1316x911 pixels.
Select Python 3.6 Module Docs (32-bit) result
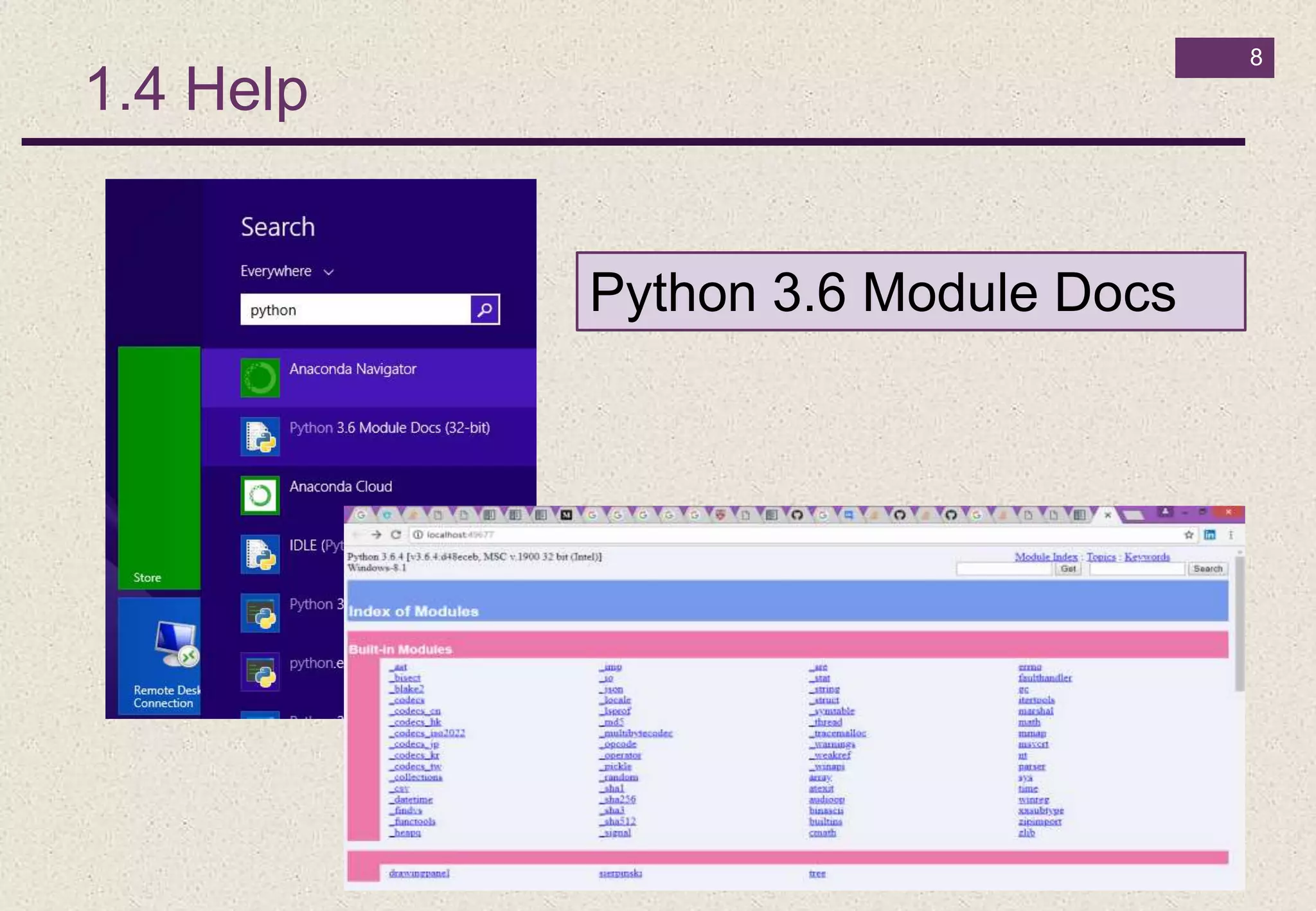click(369, 437)
